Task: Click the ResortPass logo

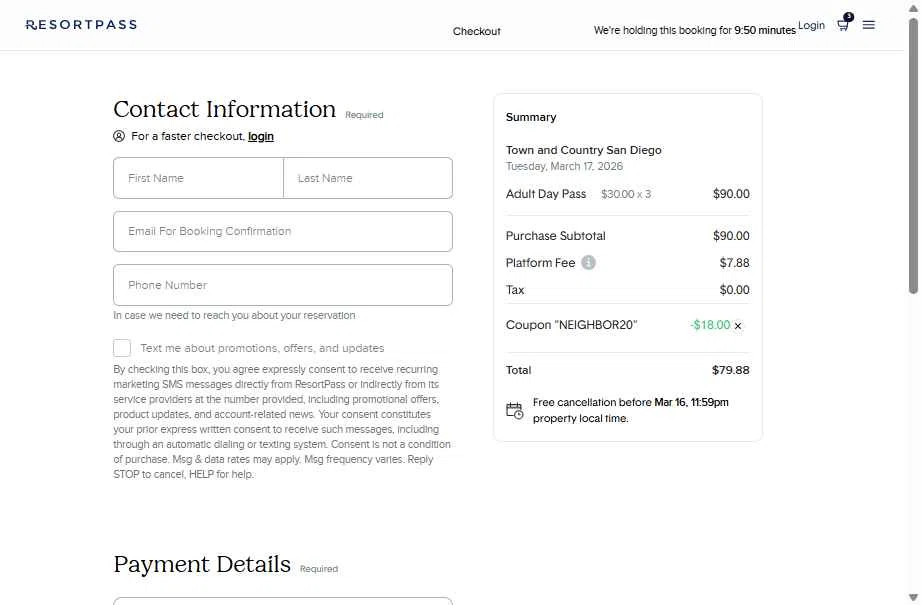Action: 81,25
